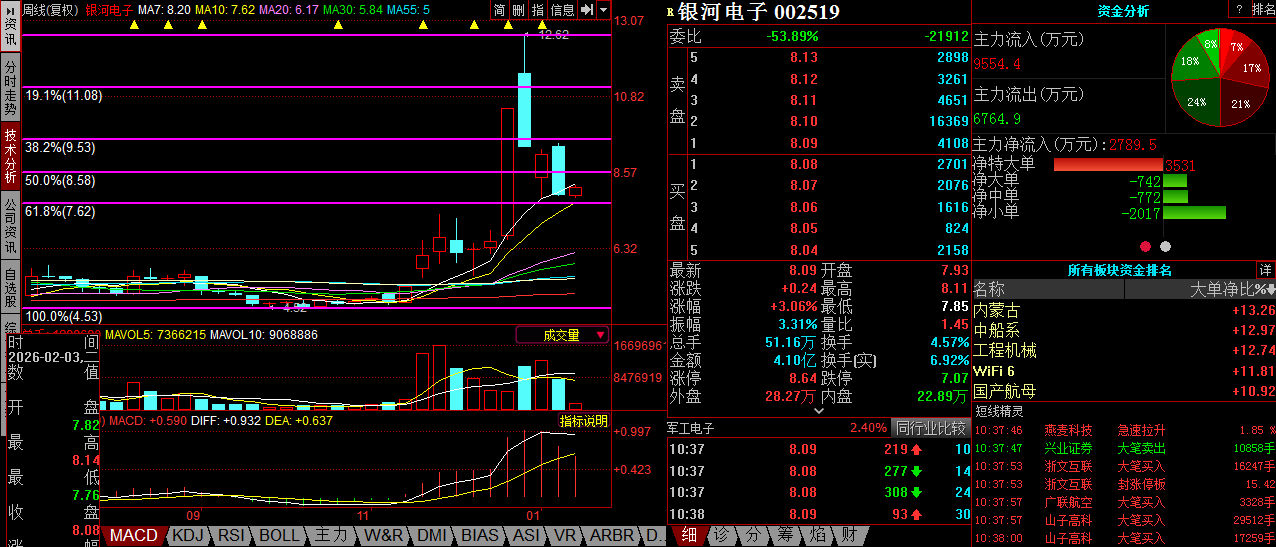
Task: Click the buy level 1 price 8.08
Action: click(x=803, y=164)
